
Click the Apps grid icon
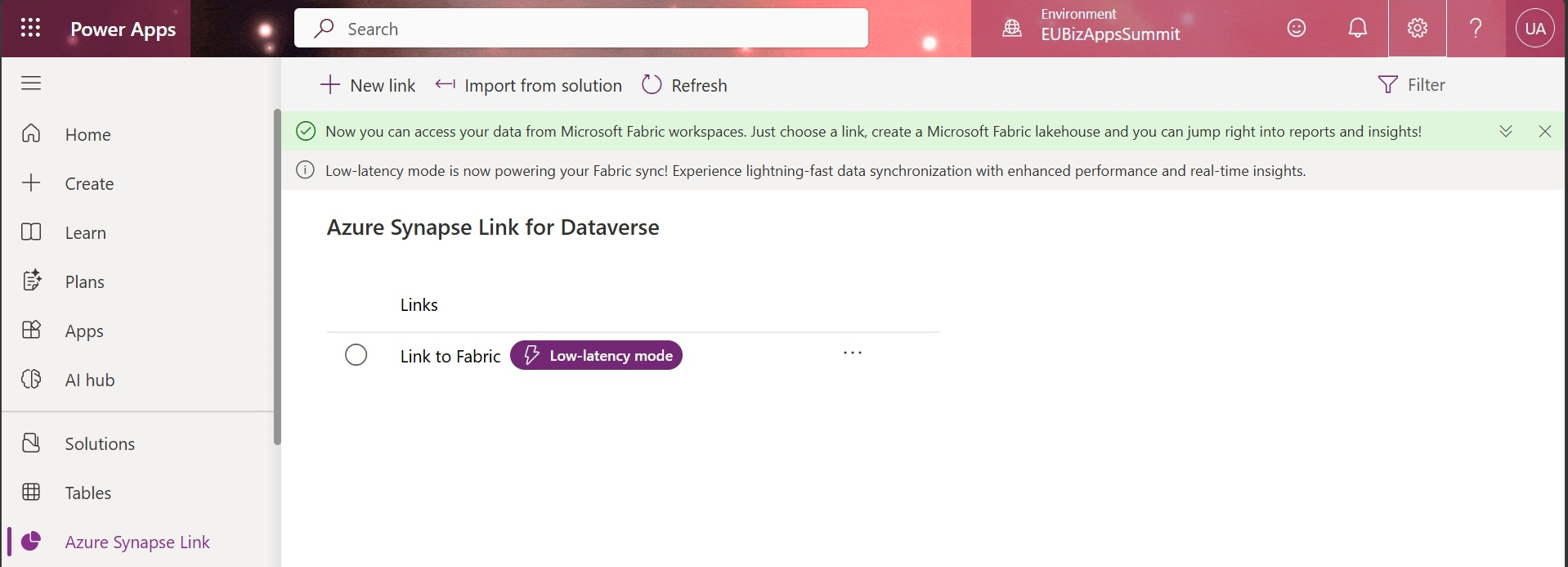pyautogui.click(x=31, y=330)
